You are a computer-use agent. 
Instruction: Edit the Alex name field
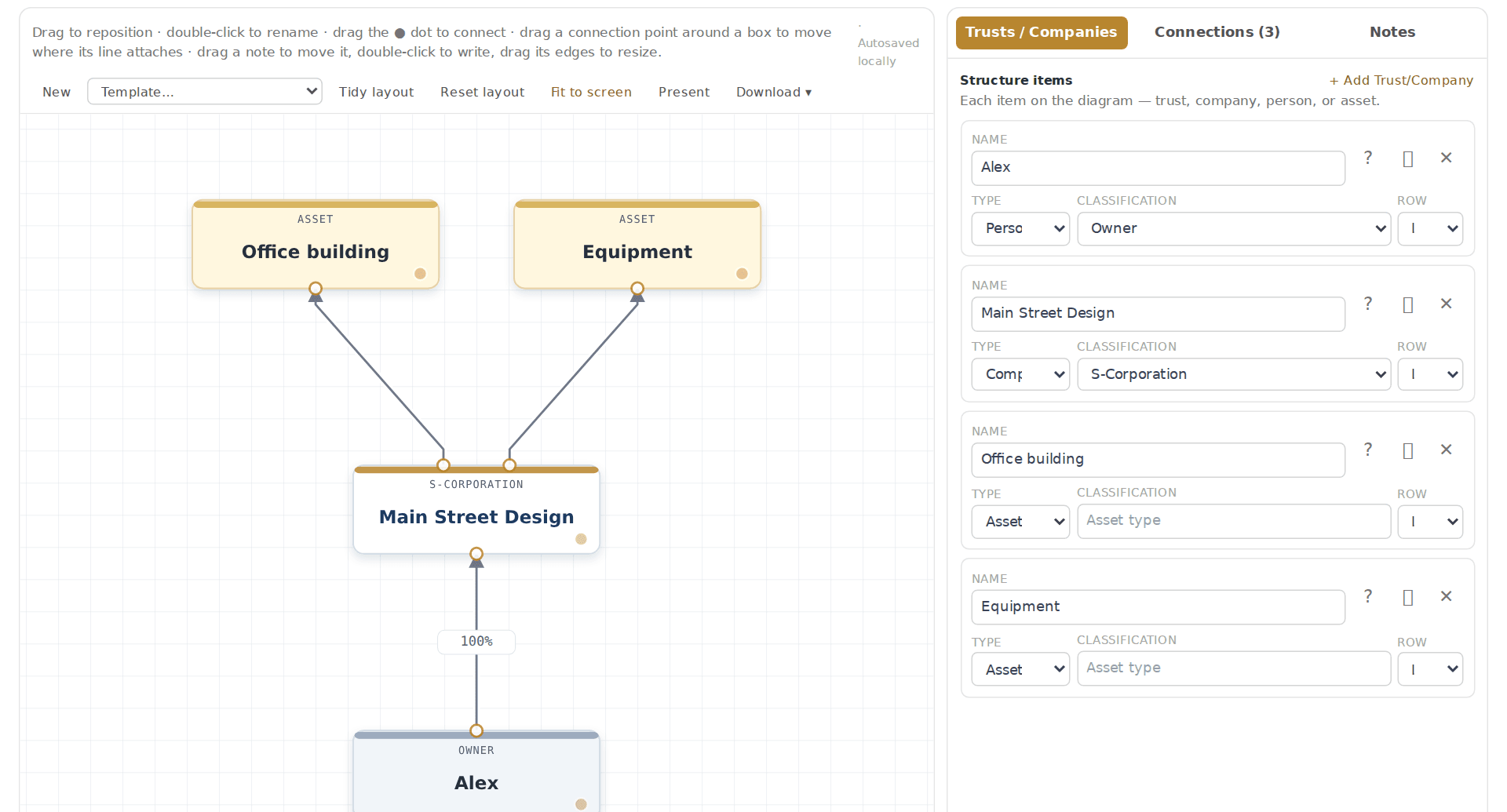(1159, 168)
